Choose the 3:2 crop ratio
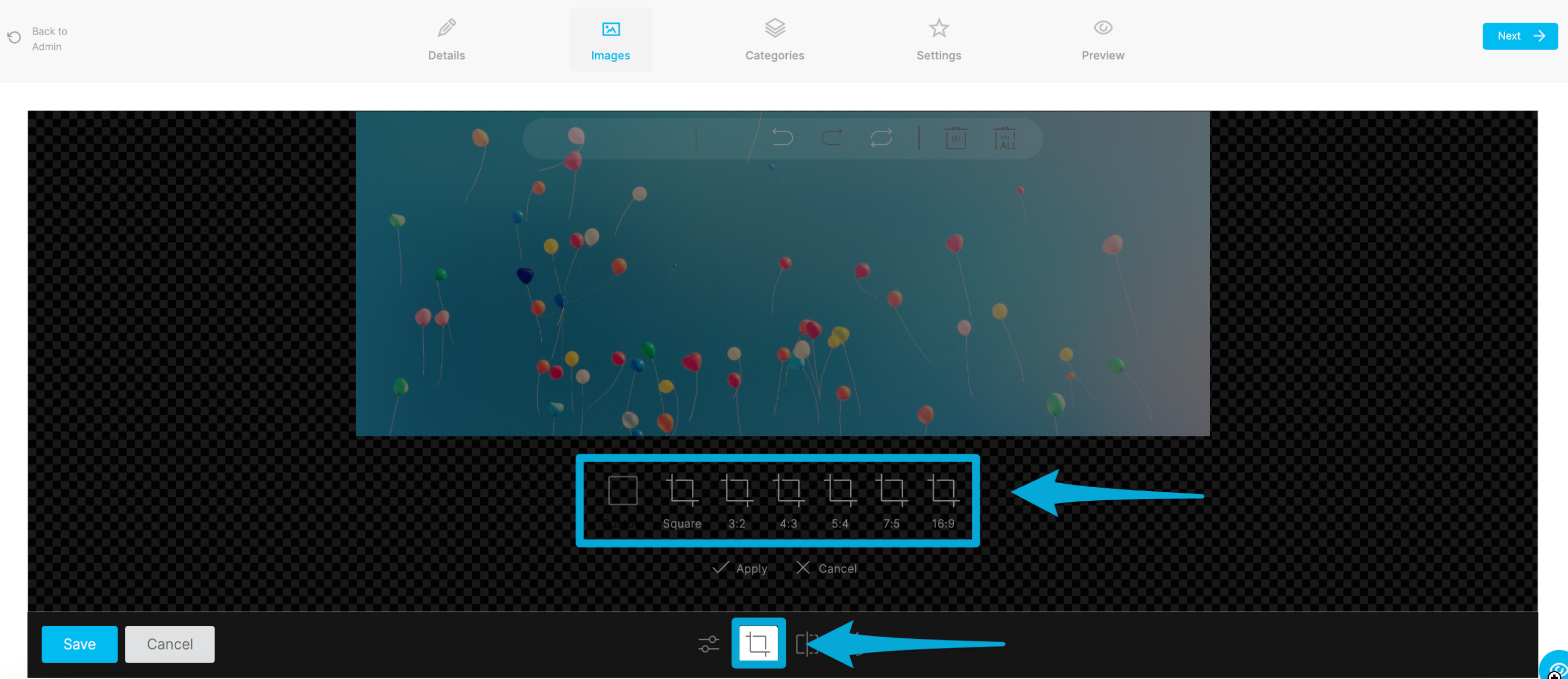The width and height of the screenshot is (1568, 679). (x=736, y=501)
